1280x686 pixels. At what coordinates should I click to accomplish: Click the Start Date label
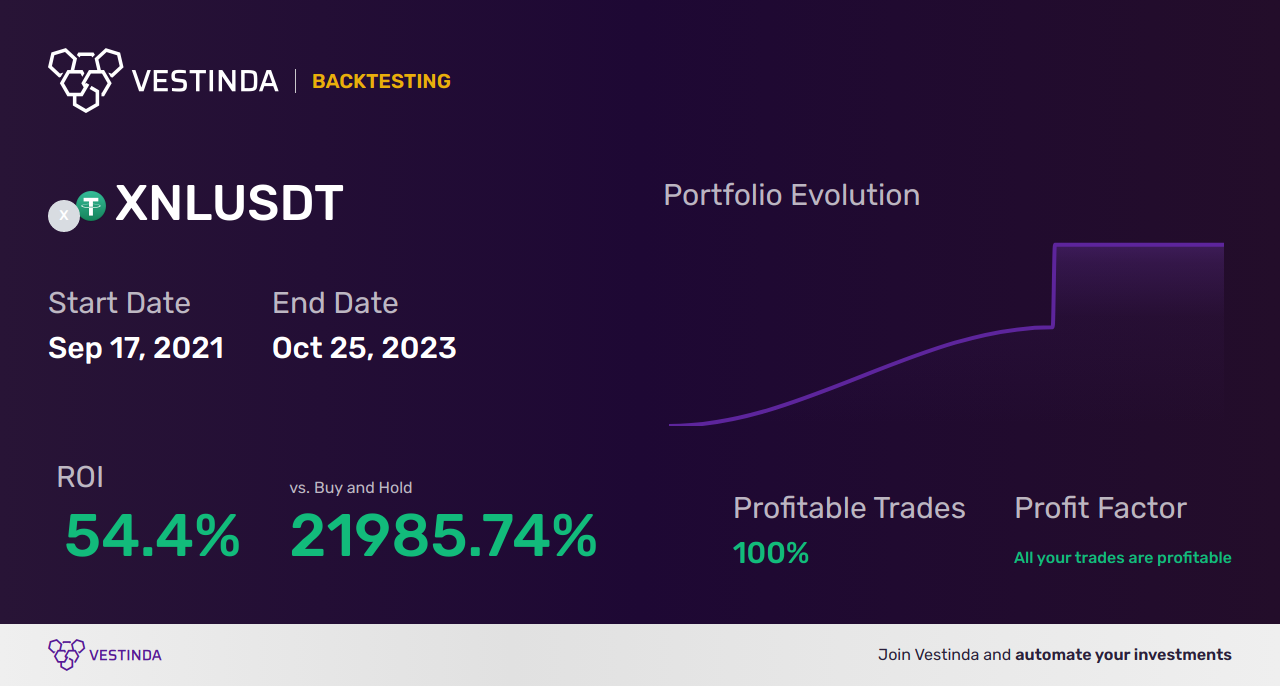pos(119,303)
